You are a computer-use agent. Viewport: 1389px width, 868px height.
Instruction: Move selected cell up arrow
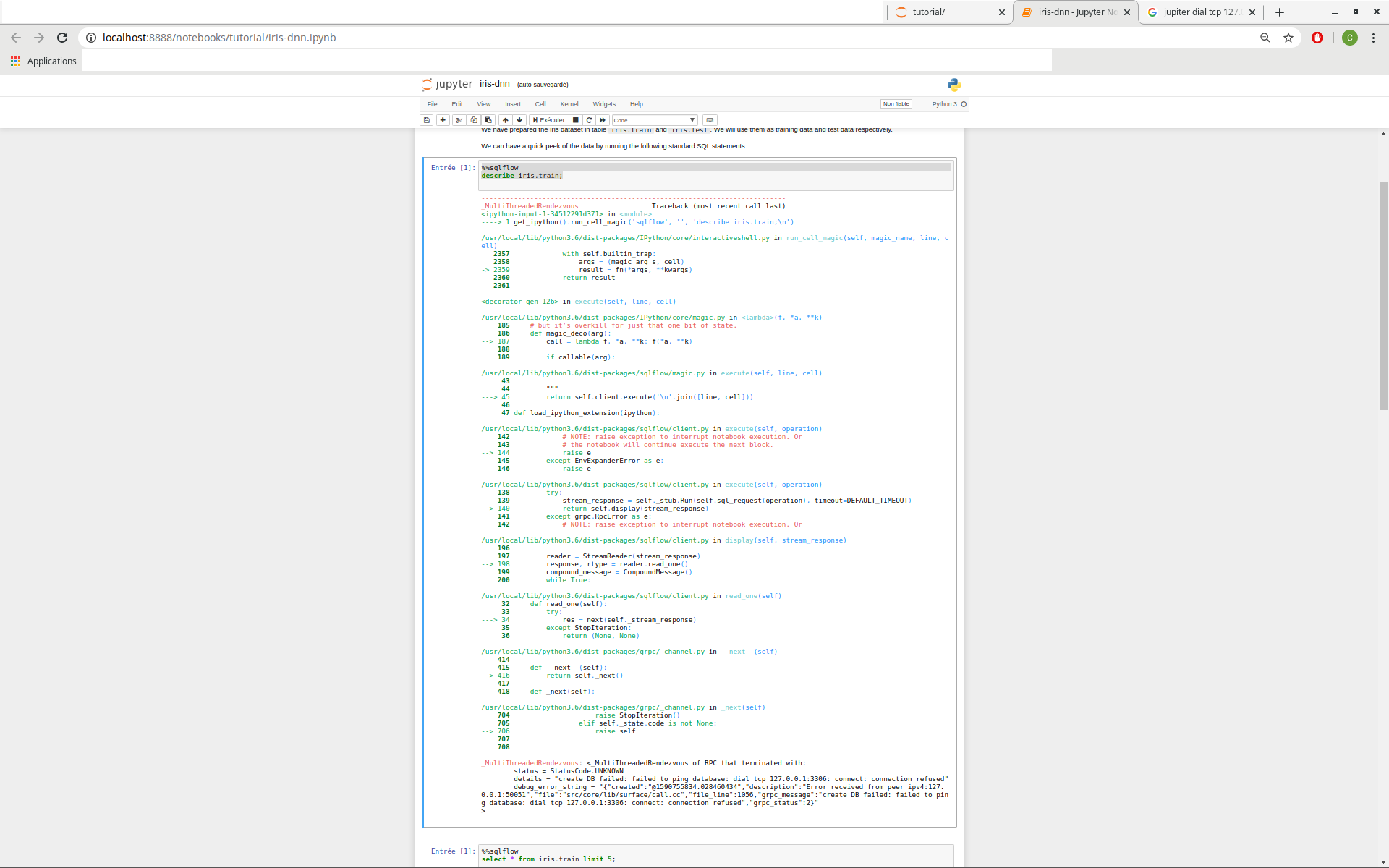(x=506, y=120)
